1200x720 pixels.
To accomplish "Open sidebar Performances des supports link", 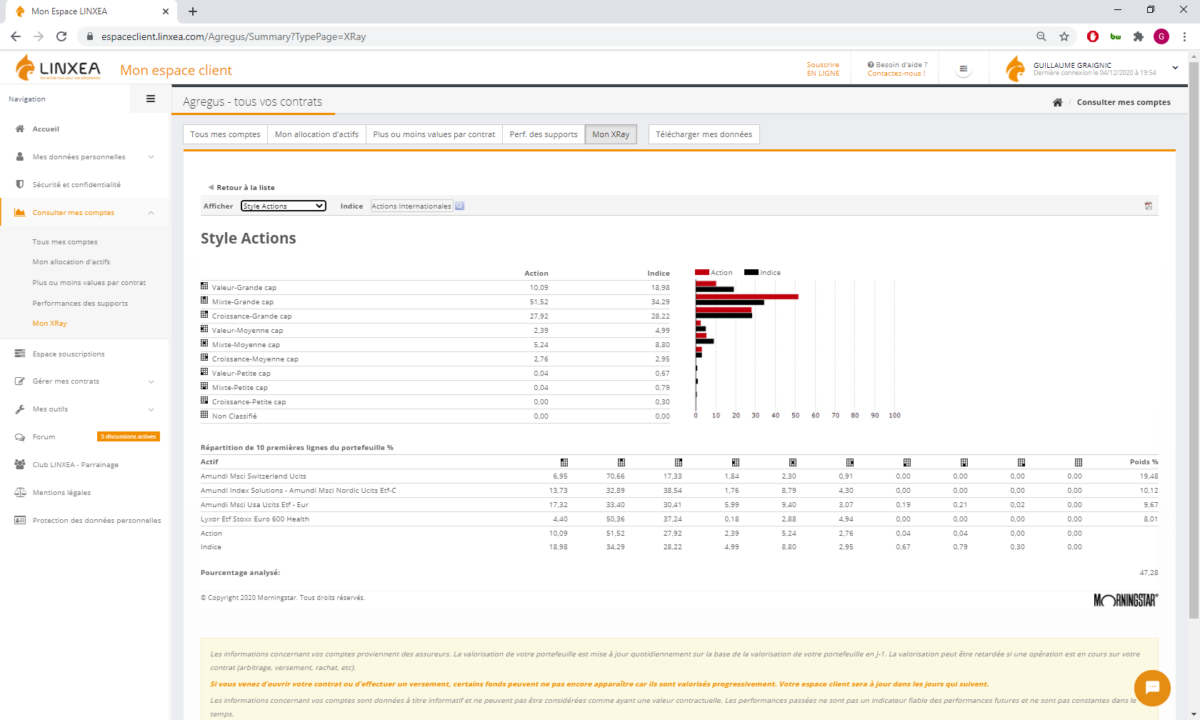I will pos(80,303).
